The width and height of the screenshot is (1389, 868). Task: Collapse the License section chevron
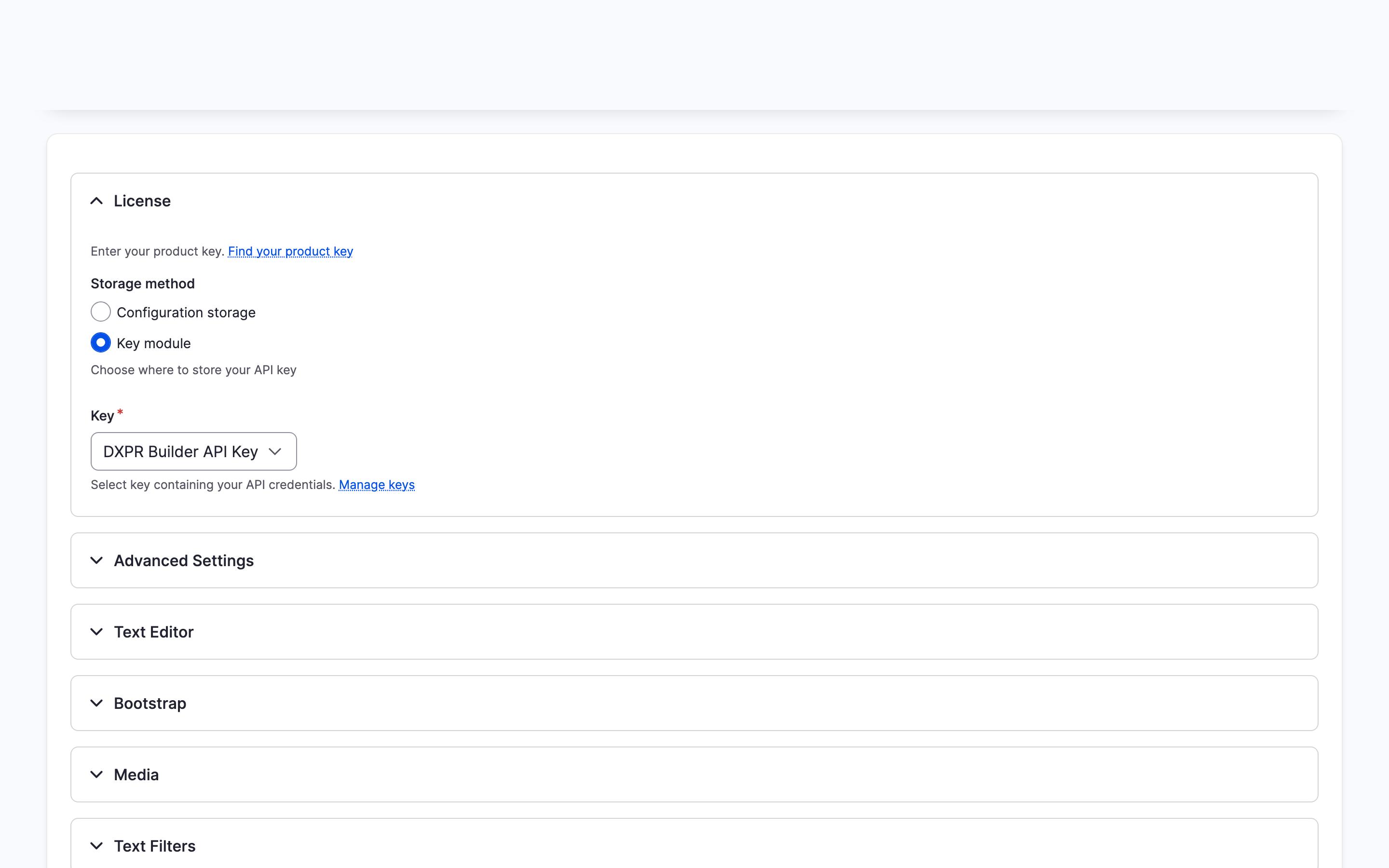click(x=96, y=201)
